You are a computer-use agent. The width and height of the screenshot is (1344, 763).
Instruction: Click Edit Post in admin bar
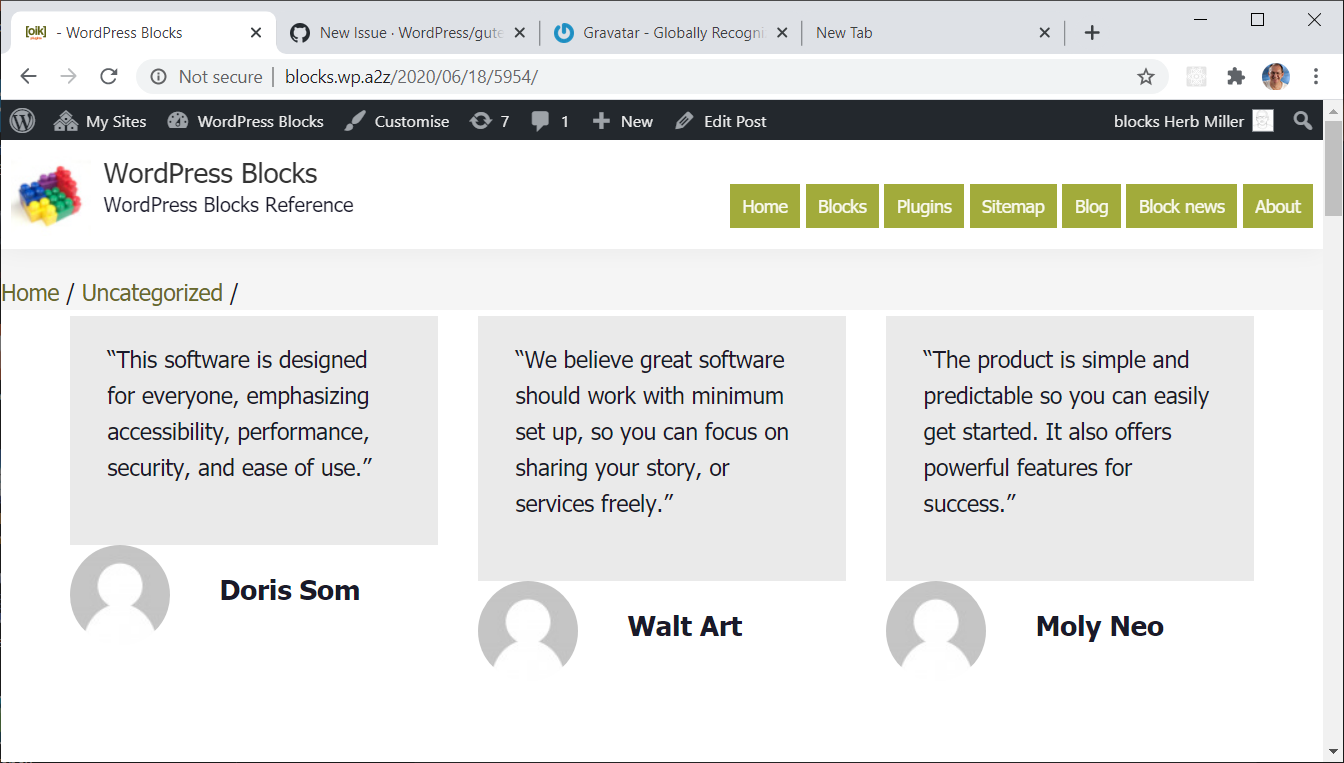pos(721,121)
